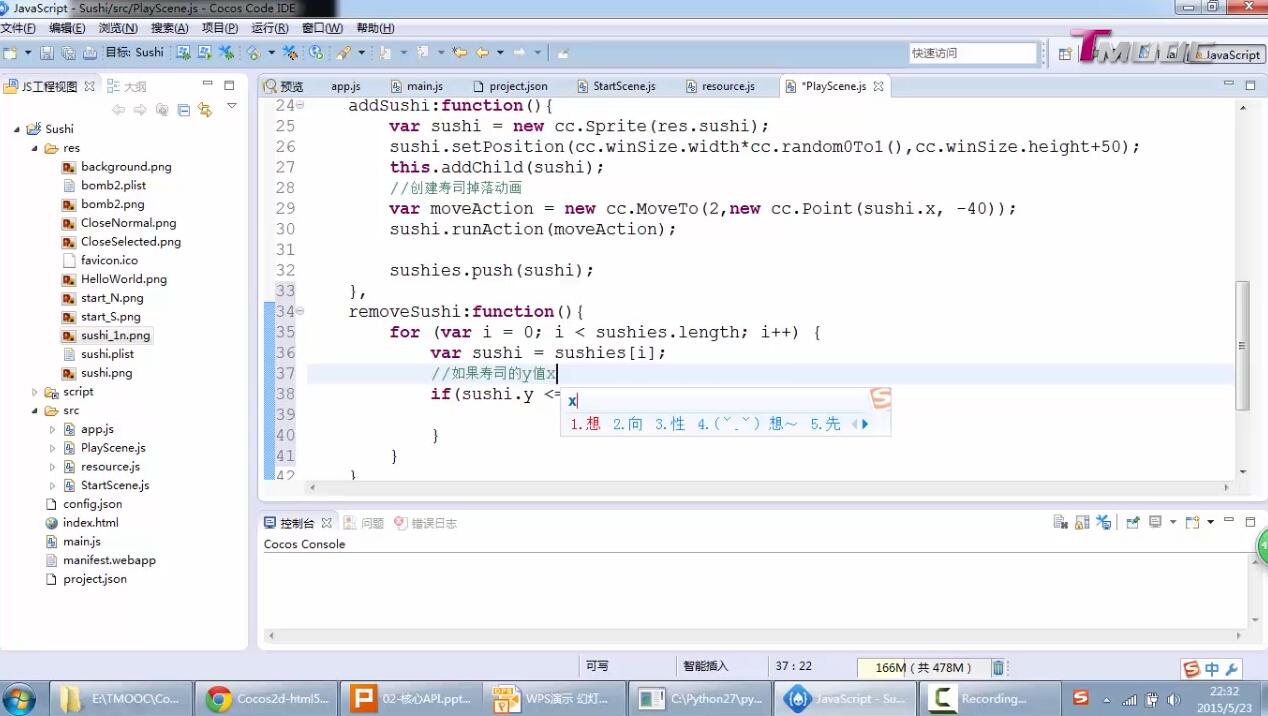The image size is (1268, 716).
Task: Open the Chrome Cocos2d-html5 taskbar item
Action: pos(267,698)
